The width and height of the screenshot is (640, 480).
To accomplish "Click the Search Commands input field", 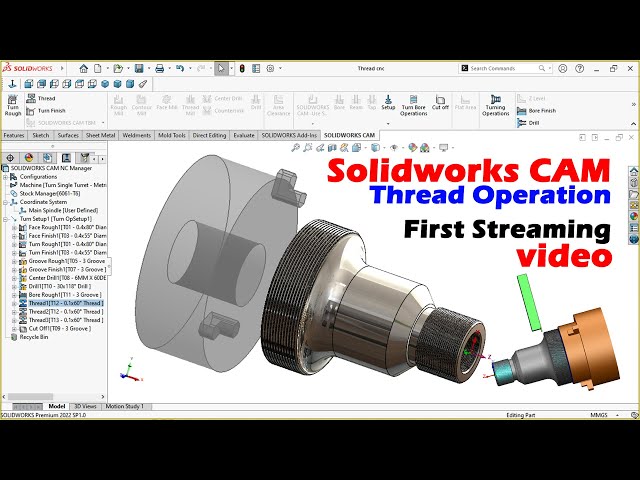I will (503, 68).
